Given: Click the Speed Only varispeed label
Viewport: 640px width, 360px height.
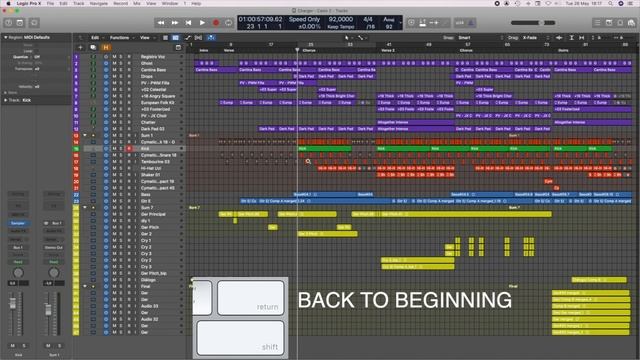Looking at the screenshot, I should (x=304, y=19).
